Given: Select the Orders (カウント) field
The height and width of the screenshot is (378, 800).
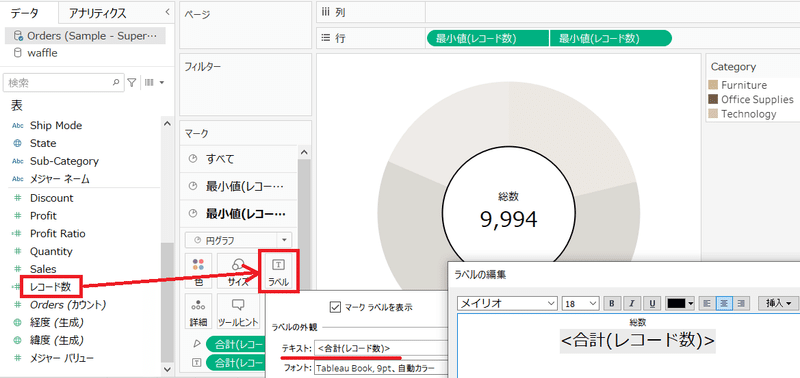Looking at the screenshot, I should [x=67, y=305].
